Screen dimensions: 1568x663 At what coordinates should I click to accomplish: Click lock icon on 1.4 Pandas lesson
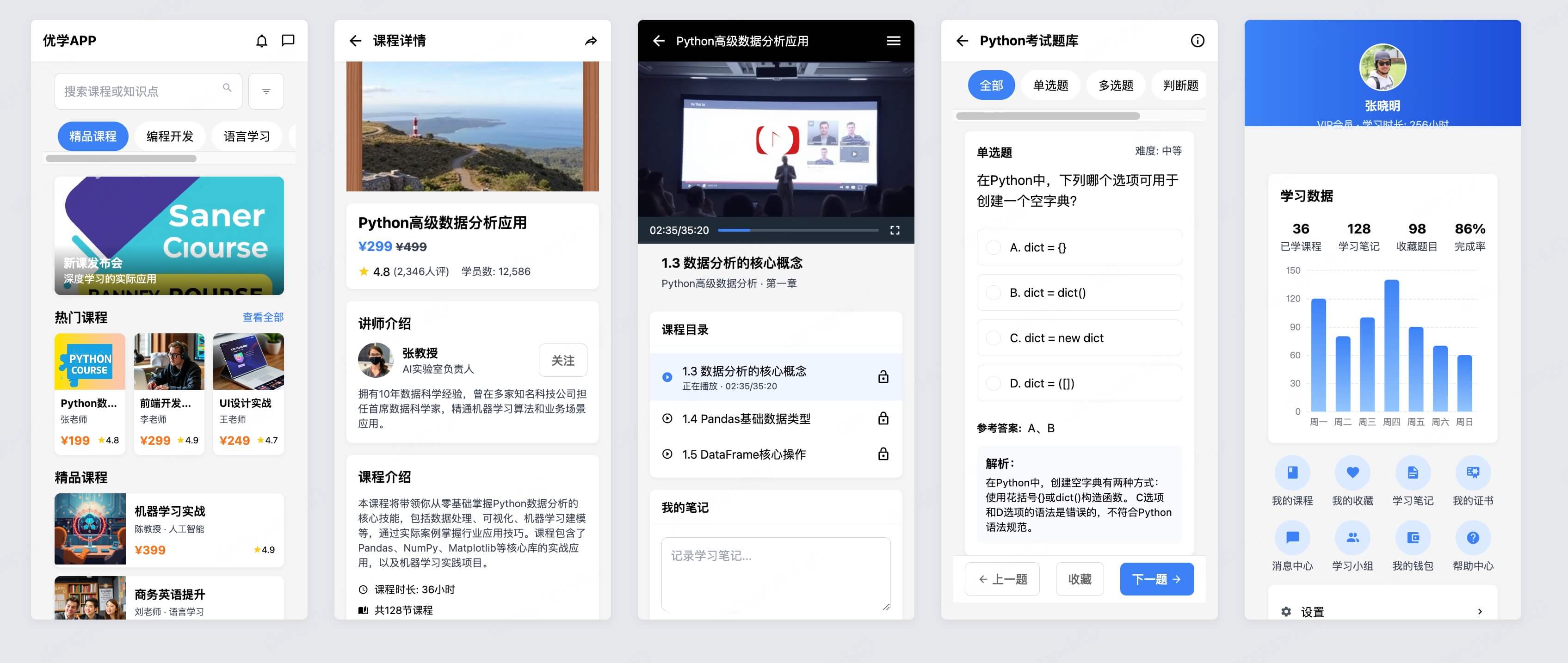point(883,418)
